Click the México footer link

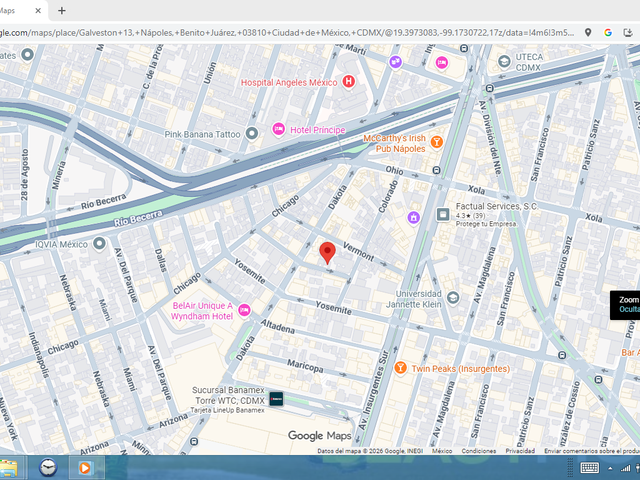click(x=442, y=451)
